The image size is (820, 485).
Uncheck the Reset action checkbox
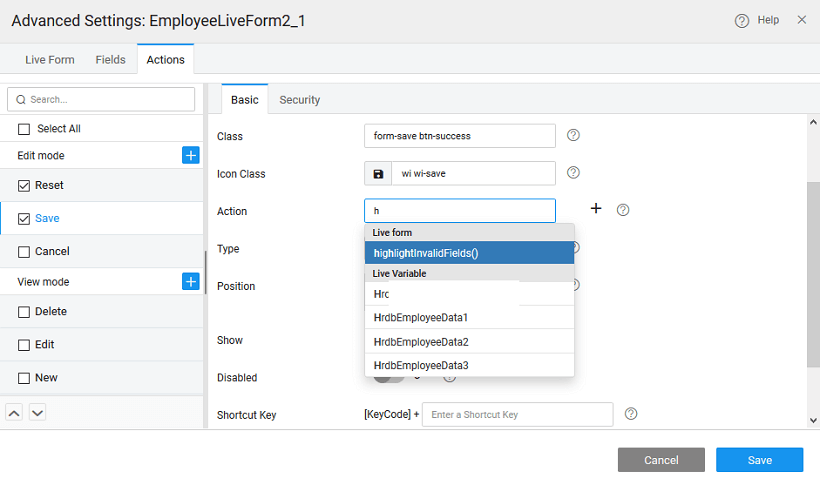[x=24, y=186]
